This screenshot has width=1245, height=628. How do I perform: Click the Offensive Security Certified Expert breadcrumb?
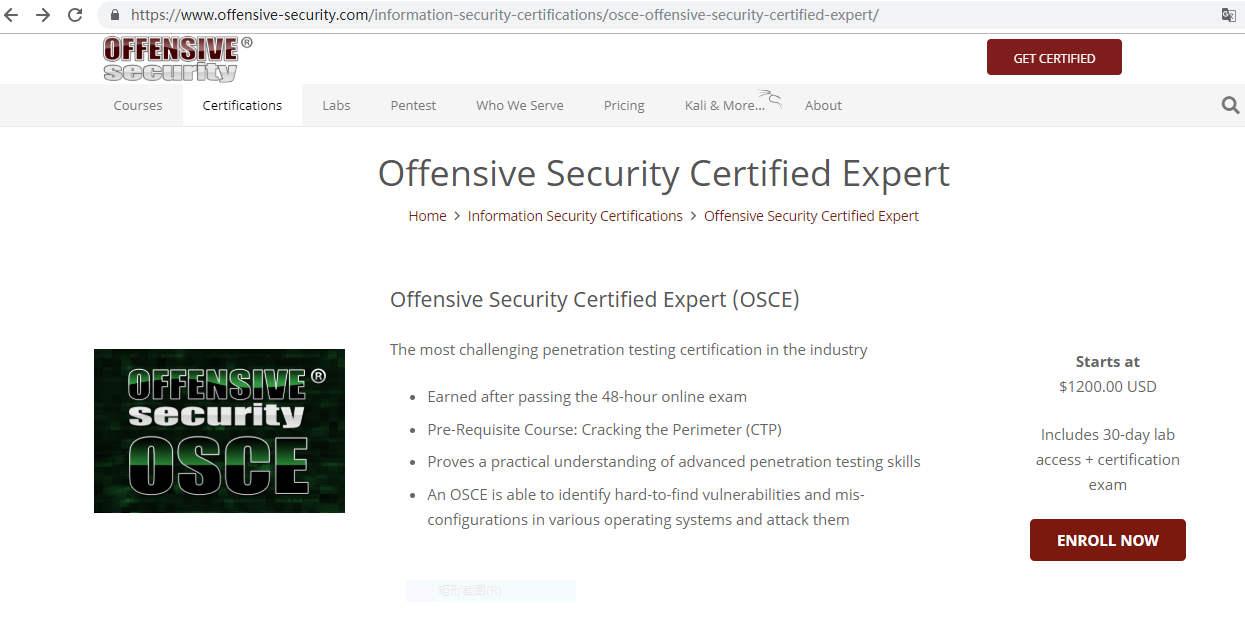(811, 216)
